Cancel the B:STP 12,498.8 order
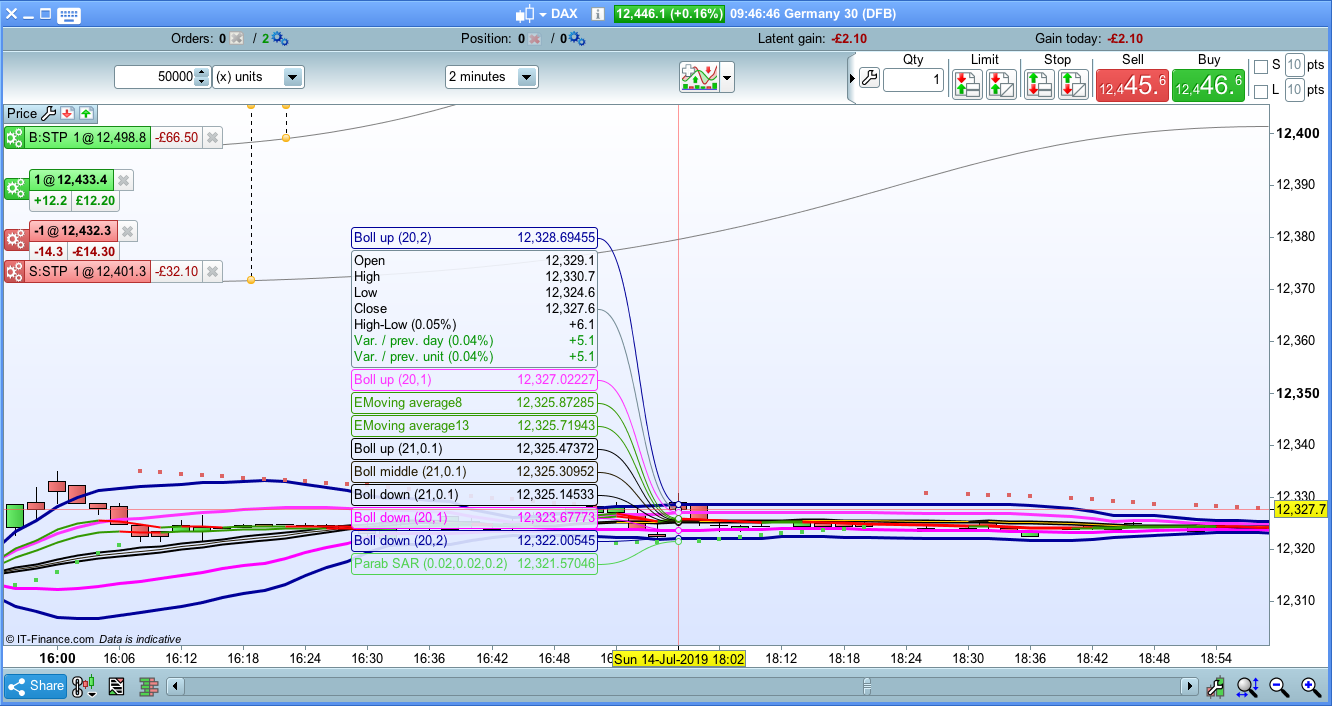 pos(212,138)
